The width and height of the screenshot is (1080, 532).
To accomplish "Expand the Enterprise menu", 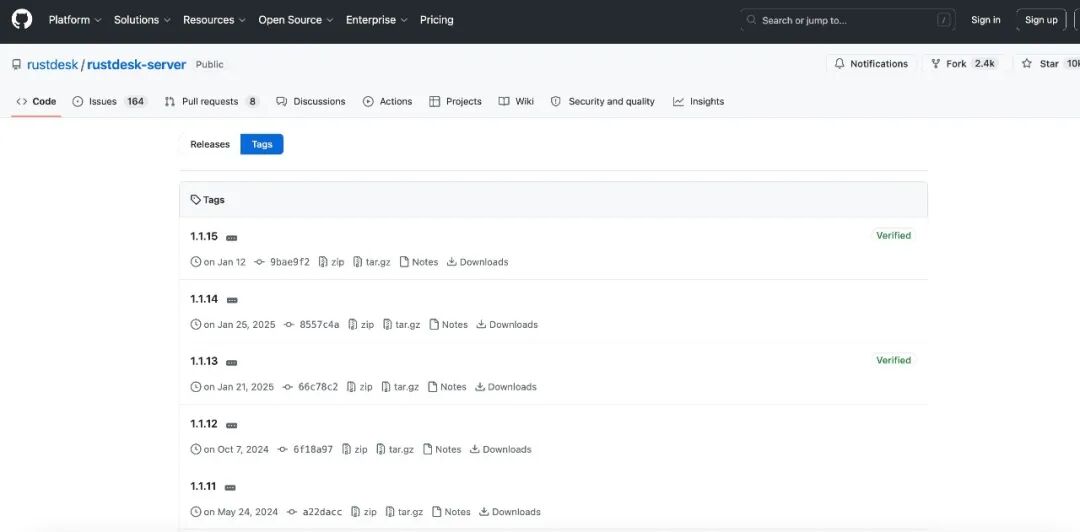I will point(376,20).
